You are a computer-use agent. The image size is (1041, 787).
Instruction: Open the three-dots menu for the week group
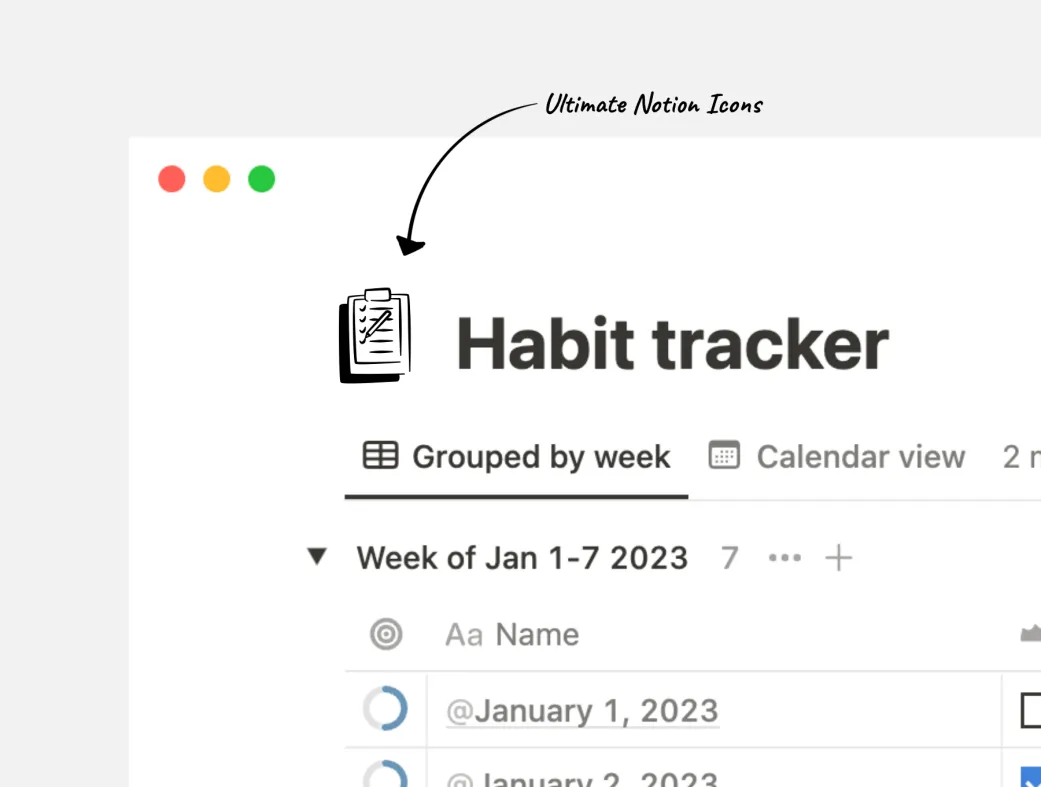(785, 558)
